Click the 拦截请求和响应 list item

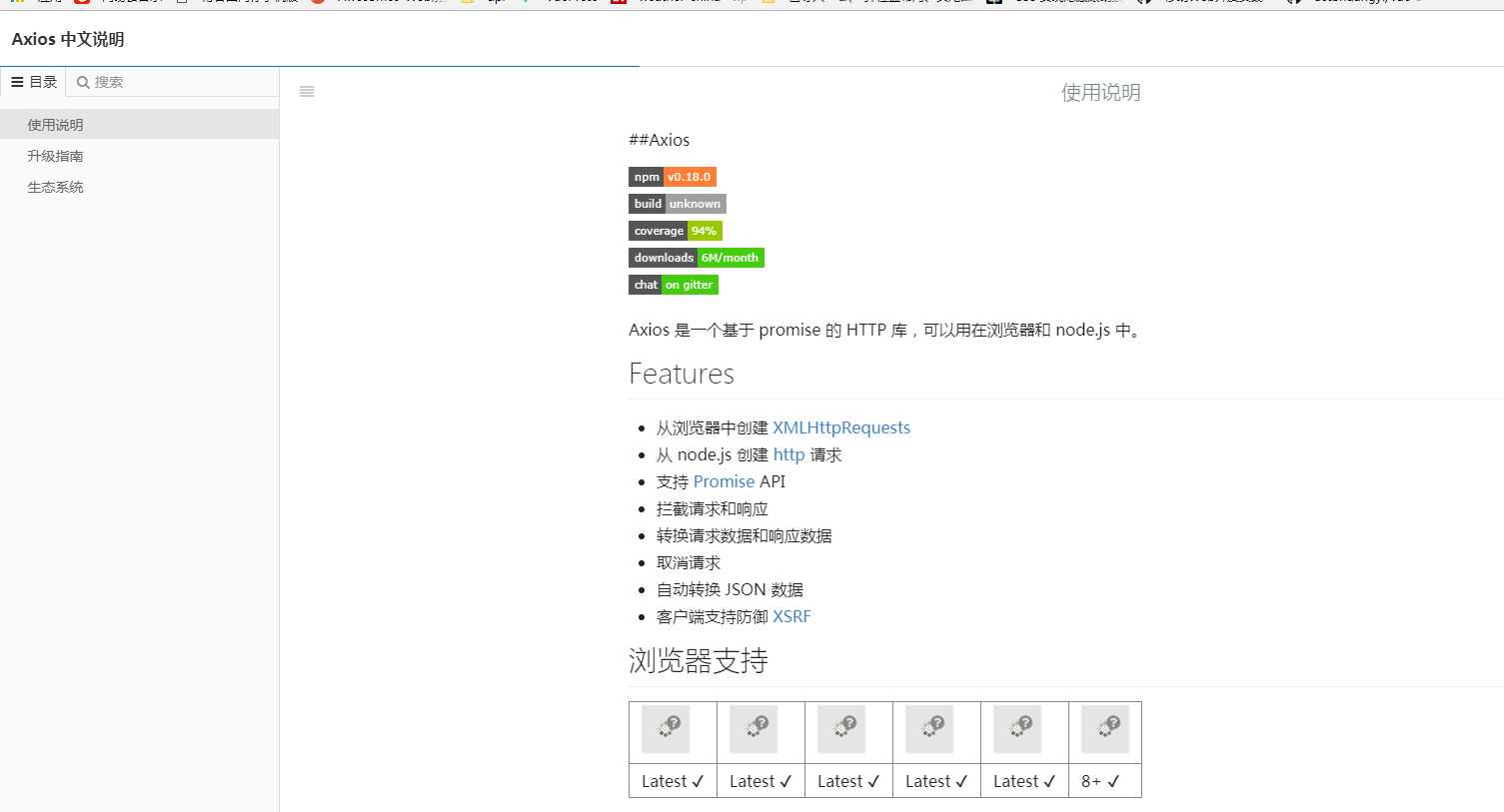click(712, 508)
